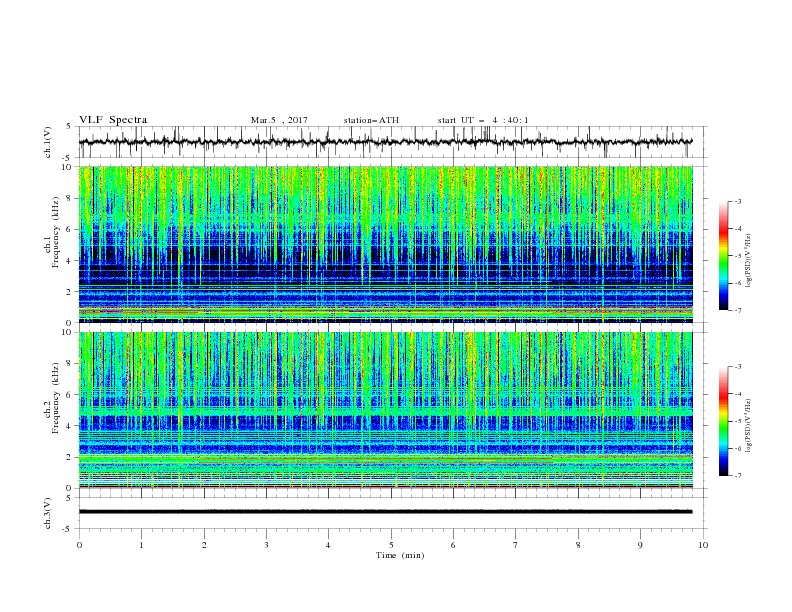This screenshot has height=612, width=792.
Task: Select the lower colorbar 'log(PSD)(V²/Hz)' label
Action: coord(749,426)
